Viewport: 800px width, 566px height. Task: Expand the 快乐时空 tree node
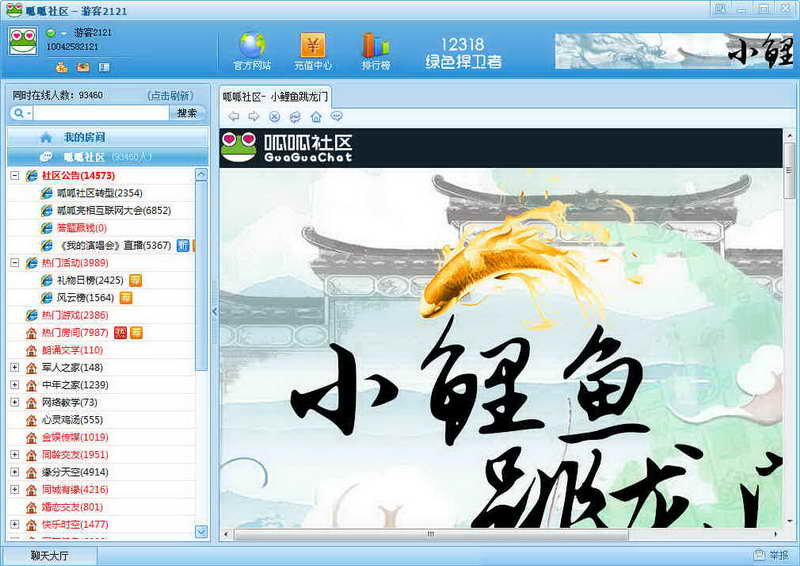15,524
